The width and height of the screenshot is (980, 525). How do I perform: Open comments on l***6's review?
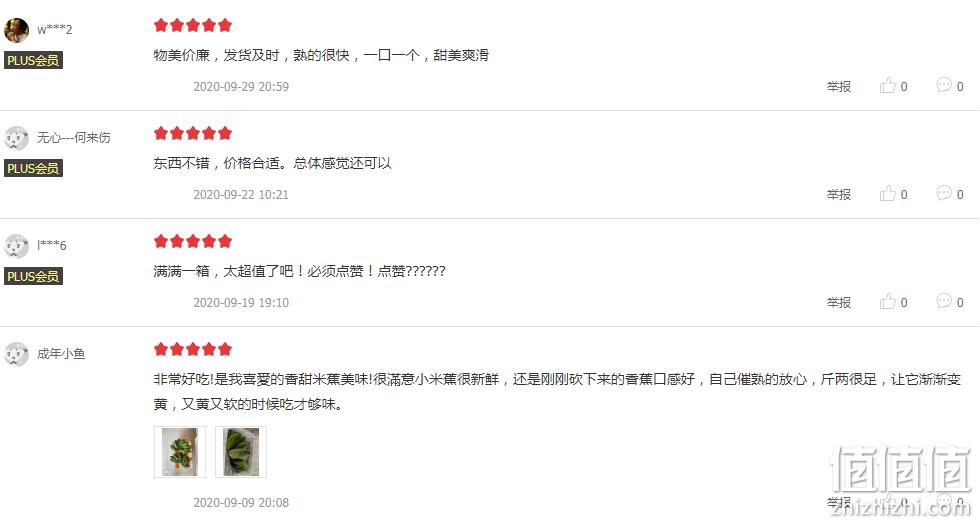tap(949, 302)
